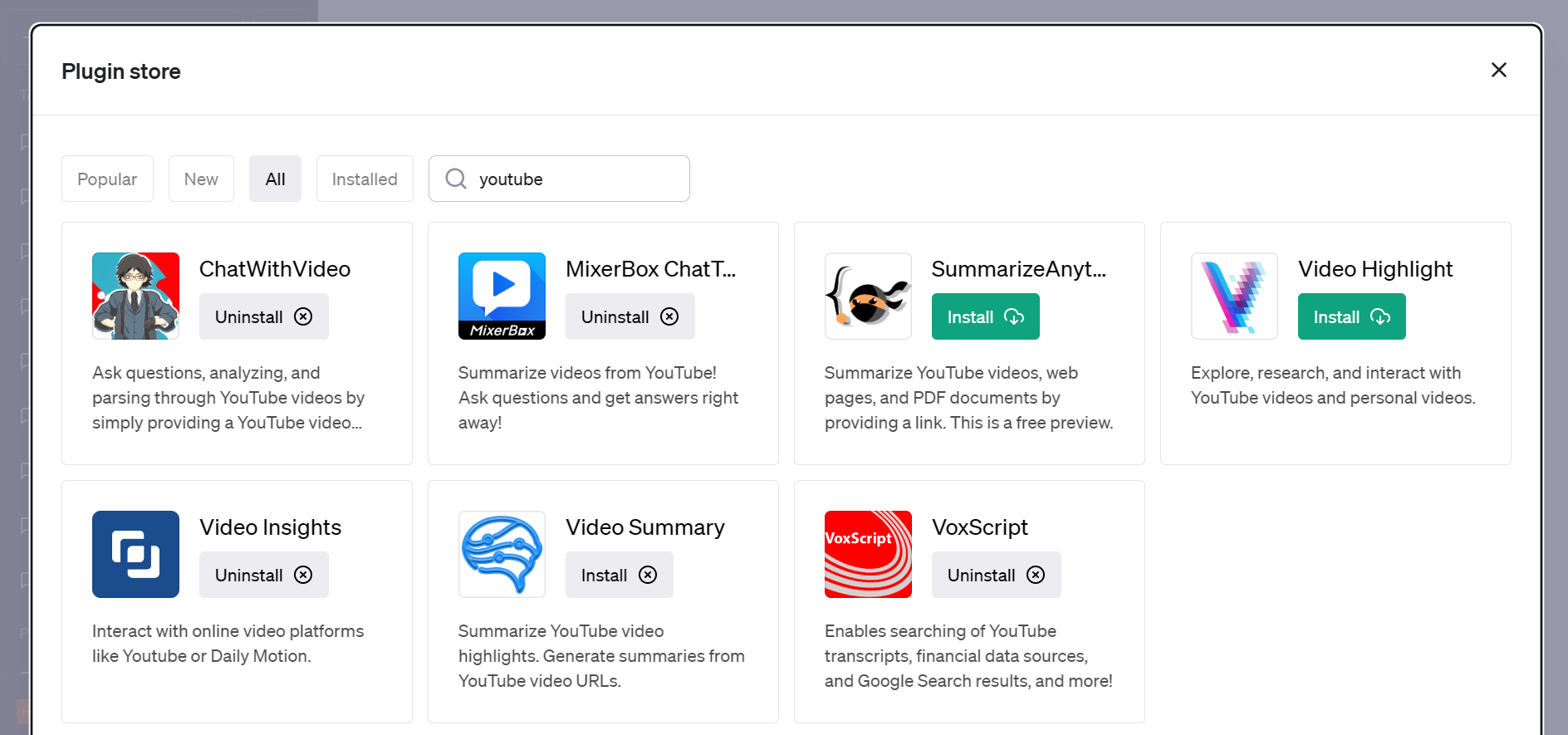Click the Video Summary brain icon

coord(502,554)
